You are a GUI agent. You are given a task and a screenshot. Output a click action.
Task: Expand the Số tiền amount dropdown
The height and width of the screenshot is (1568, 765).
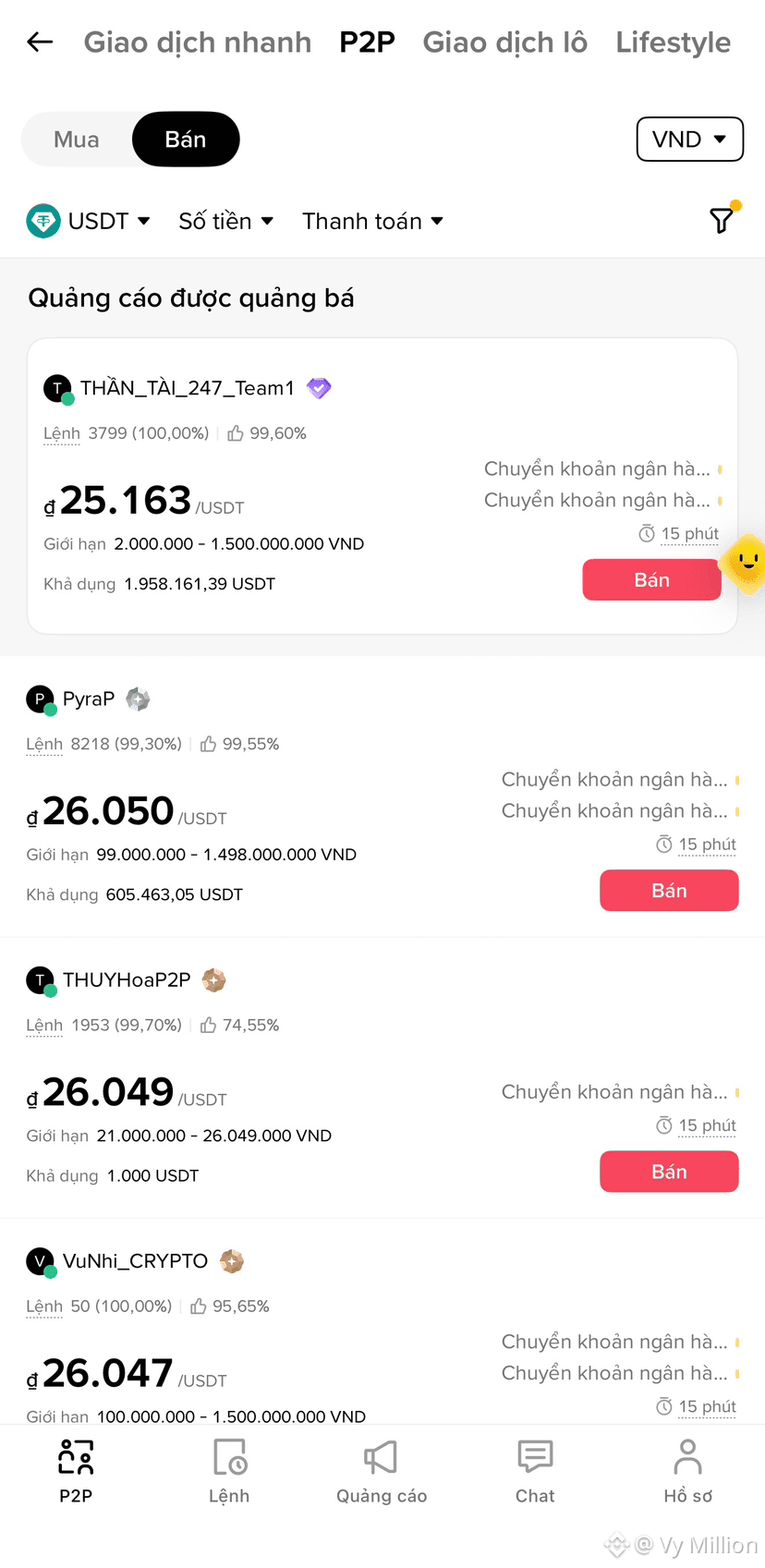(x=226, y=221)
